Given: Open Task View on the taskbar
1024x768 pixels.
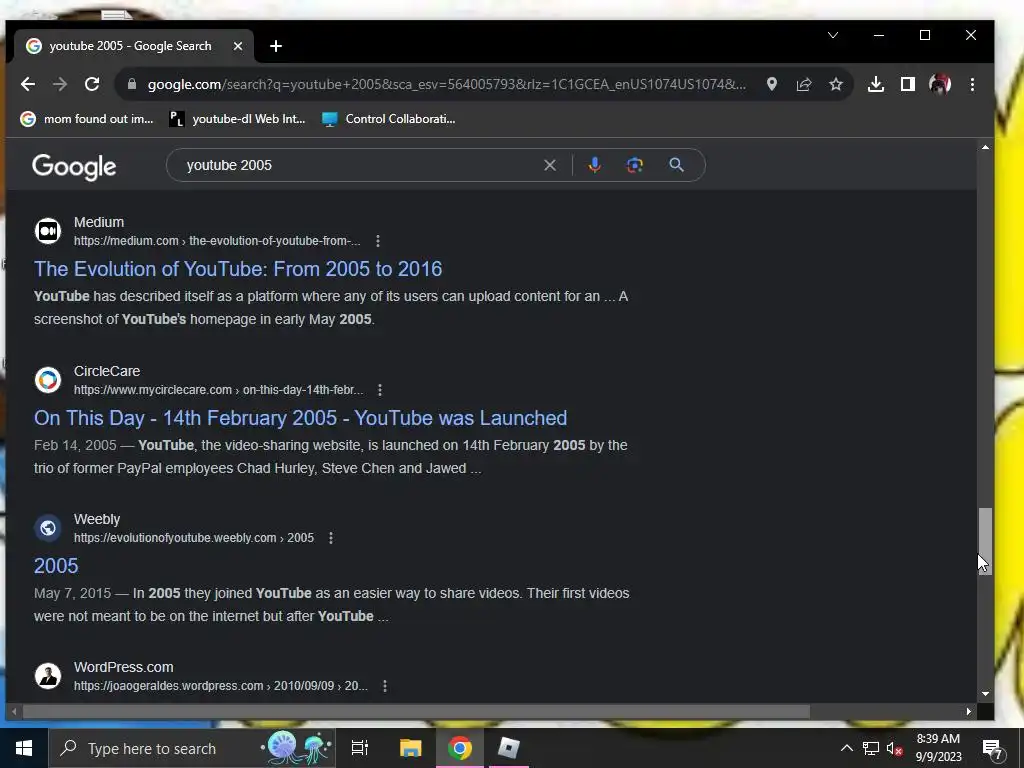Looking at the screenshot, I should [360, 748].
